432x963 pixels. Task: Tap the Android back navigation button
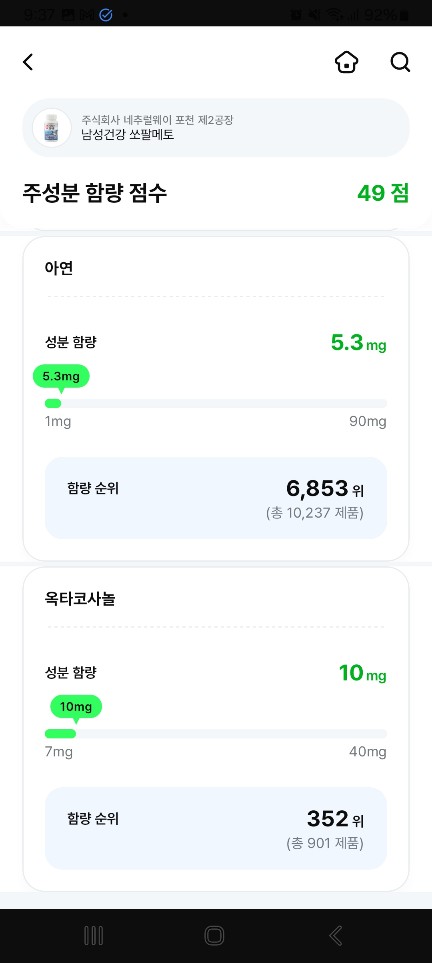[x=336, y=936]
